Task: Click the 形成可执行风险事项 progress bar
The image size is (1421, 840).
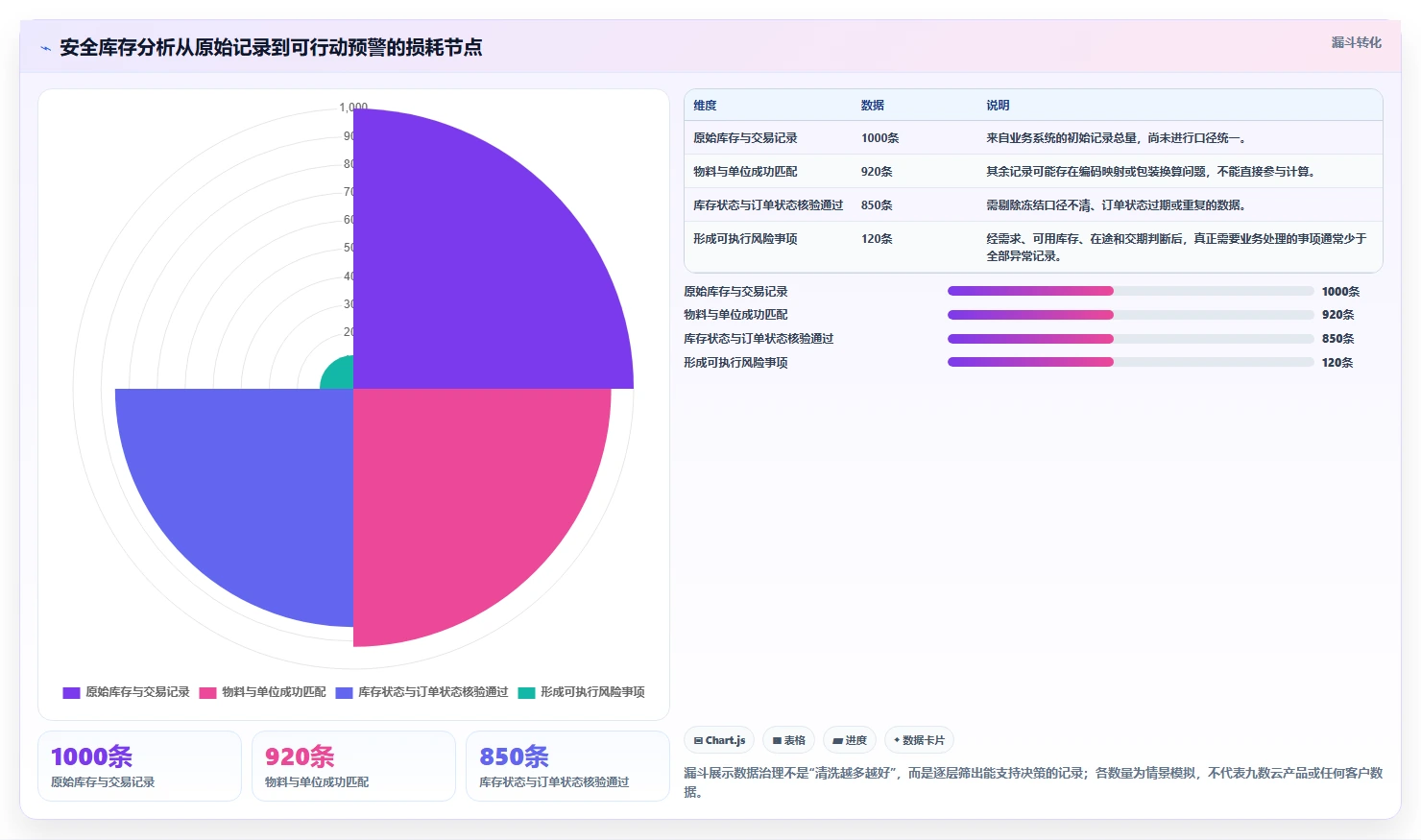Action: coord(1130,362)
